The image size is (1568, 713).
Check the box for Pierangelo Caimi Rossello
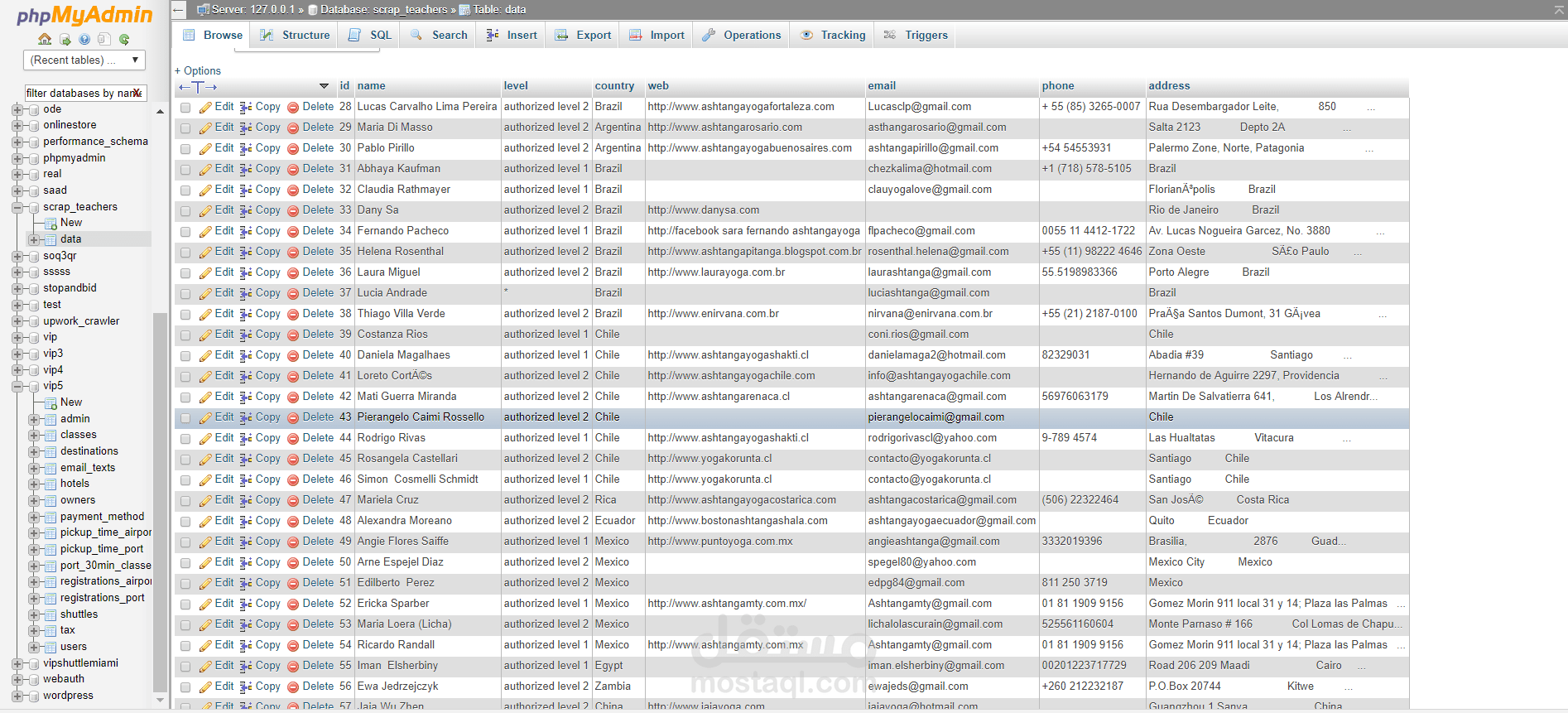(x=185, y=418)
